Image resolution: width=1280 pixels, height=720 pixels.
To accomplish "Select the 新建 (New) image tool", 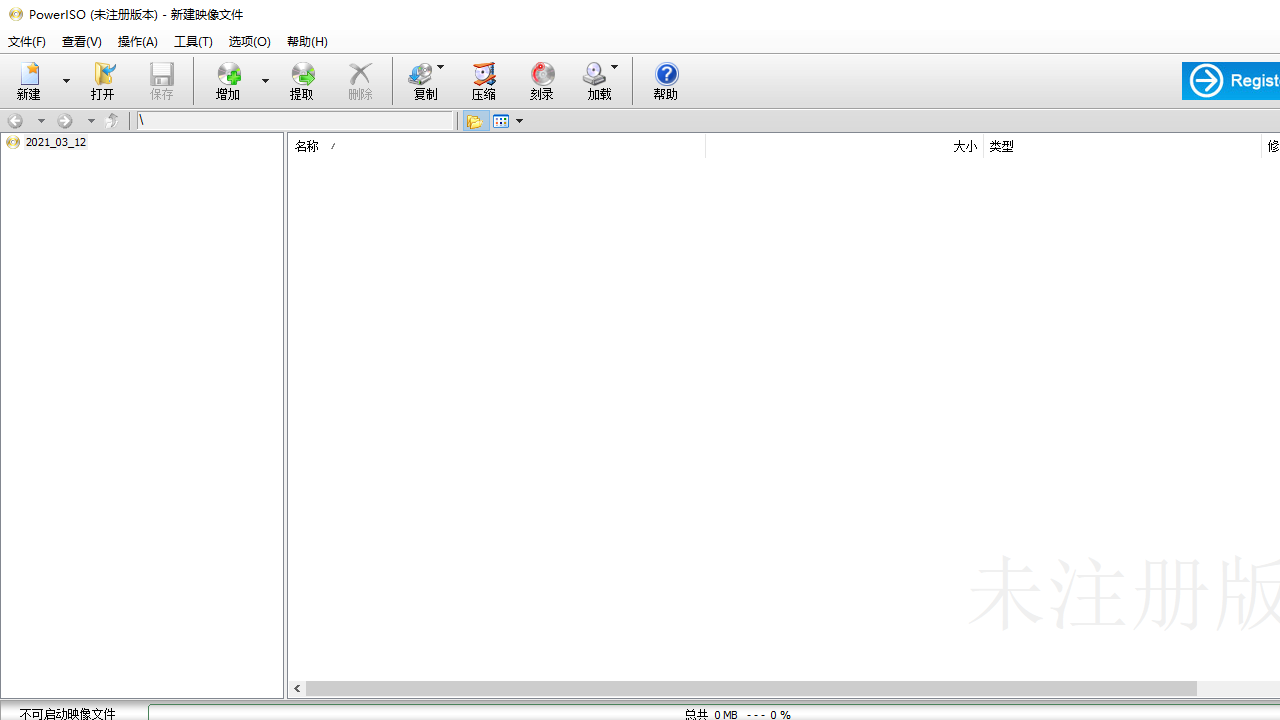I will coord(29,80).
